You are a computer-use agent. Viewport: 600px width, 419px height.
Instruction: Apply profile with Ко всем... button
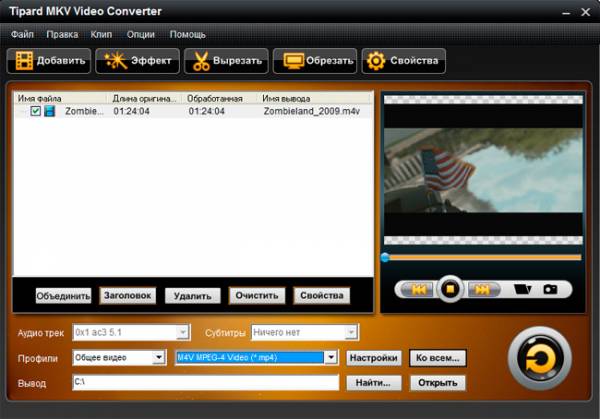[x=438, y=358]
